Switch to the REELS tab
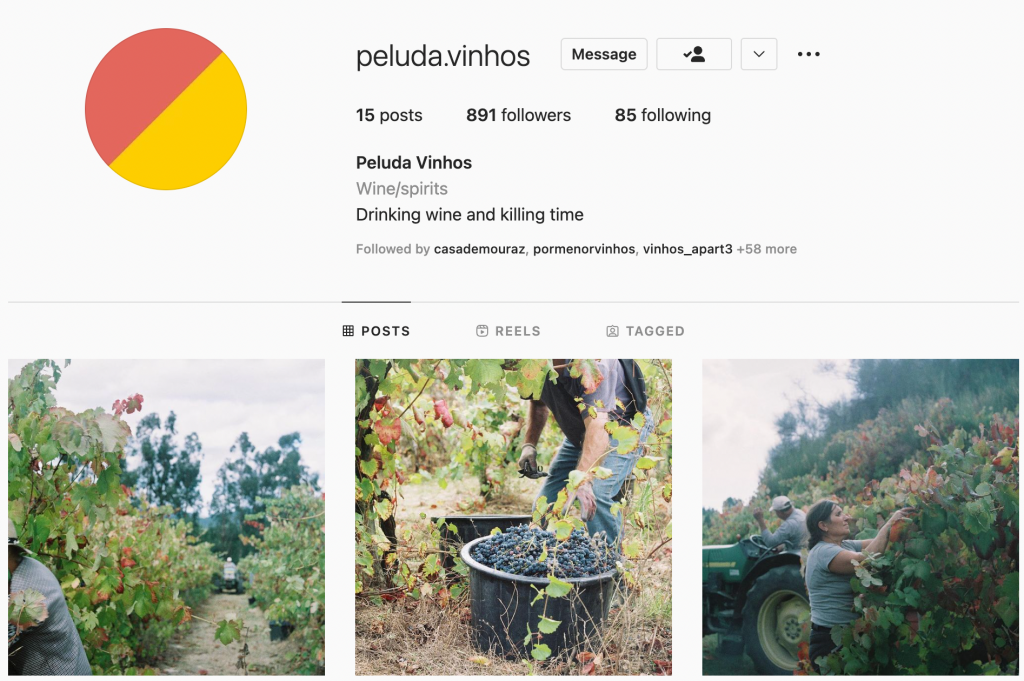Screen dimensions: 1024x681 click(x=508, y=331)
